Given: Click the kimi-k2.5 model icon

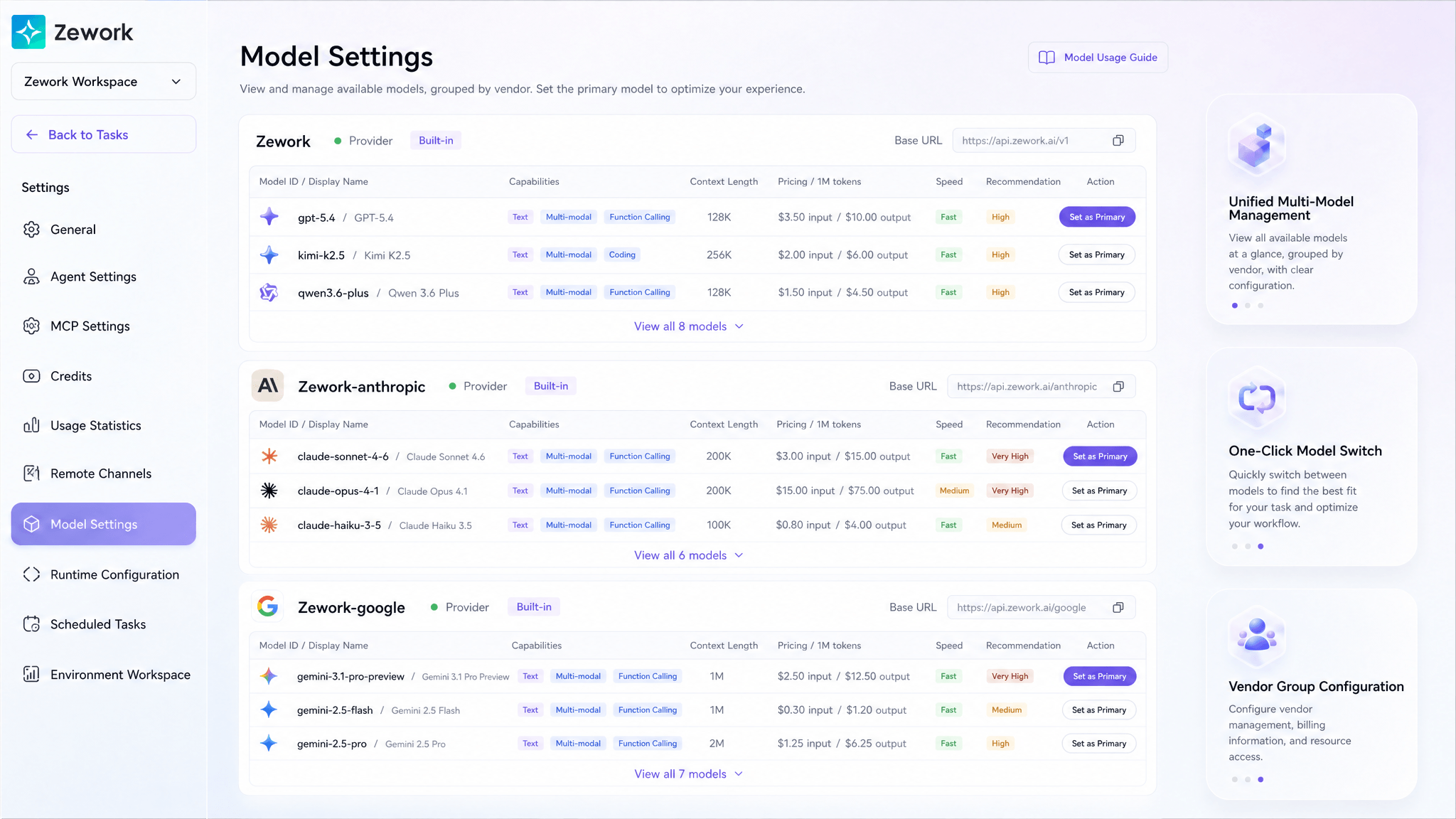Looking at the screenshot, I should click(269, 255).
